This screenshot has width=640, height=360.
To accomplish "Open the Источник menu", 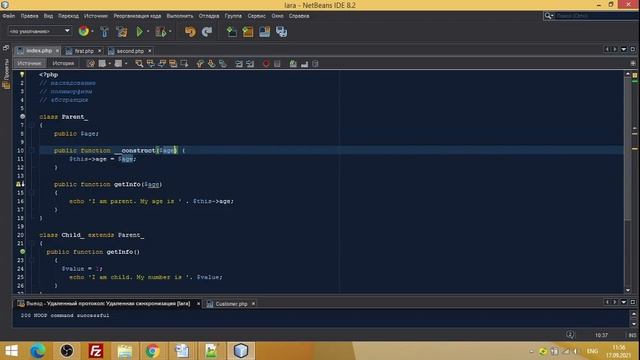I will click(96, 16).
